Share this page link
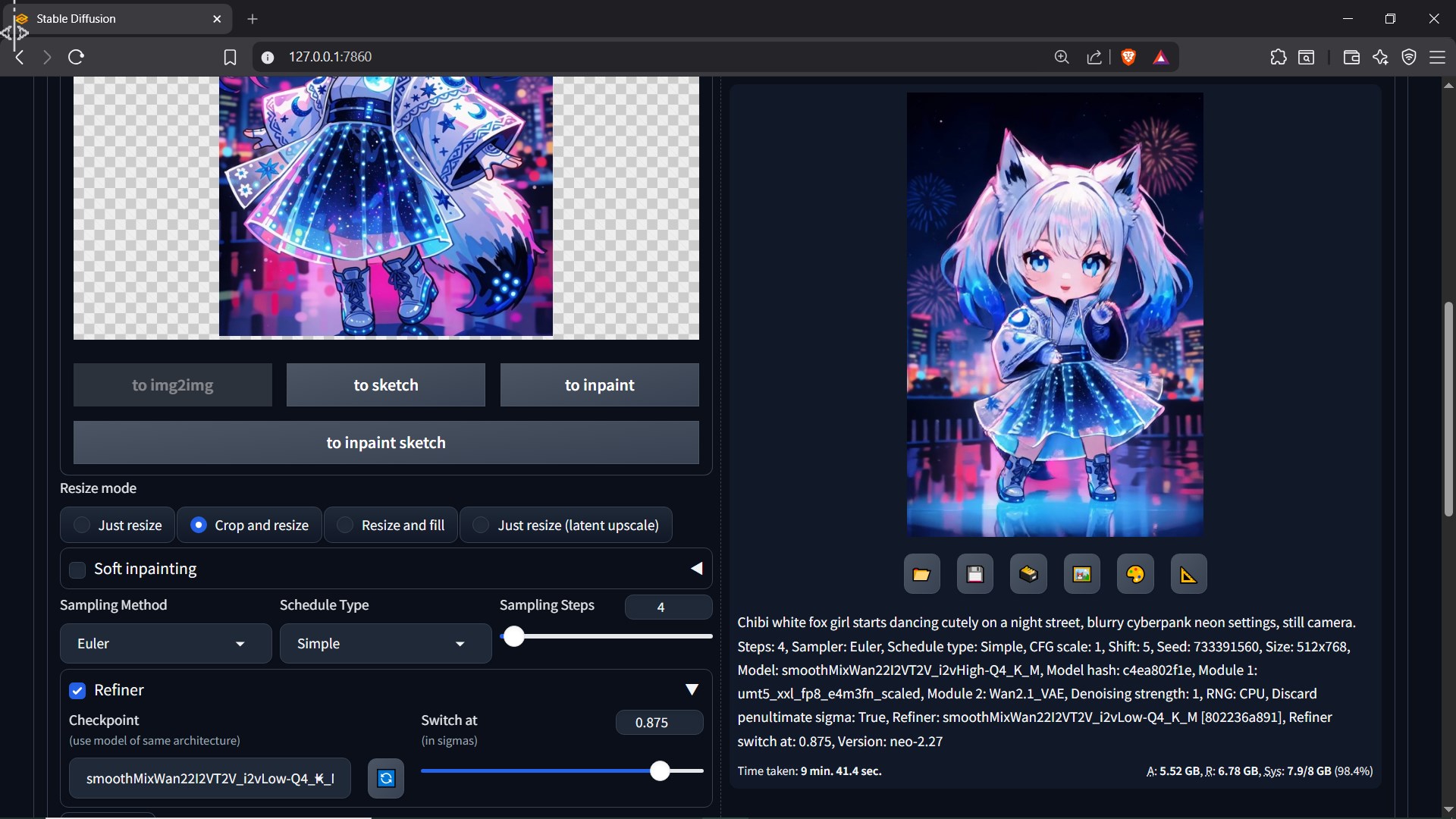 pos(1094,57)
